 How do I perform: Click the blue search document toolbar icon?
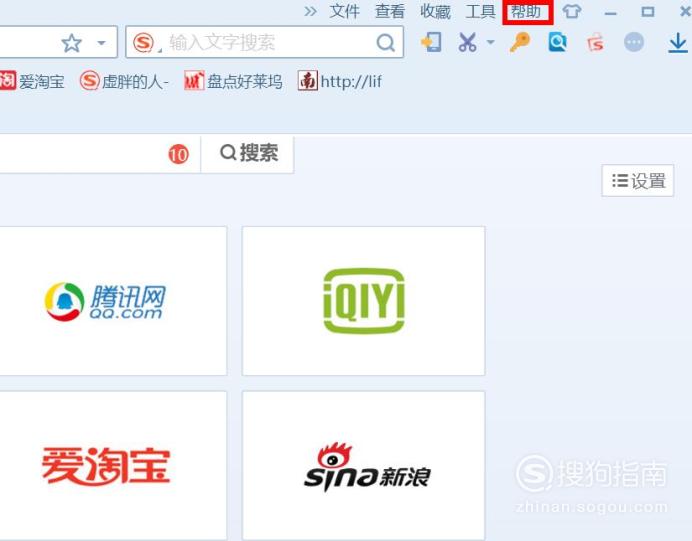557,42
